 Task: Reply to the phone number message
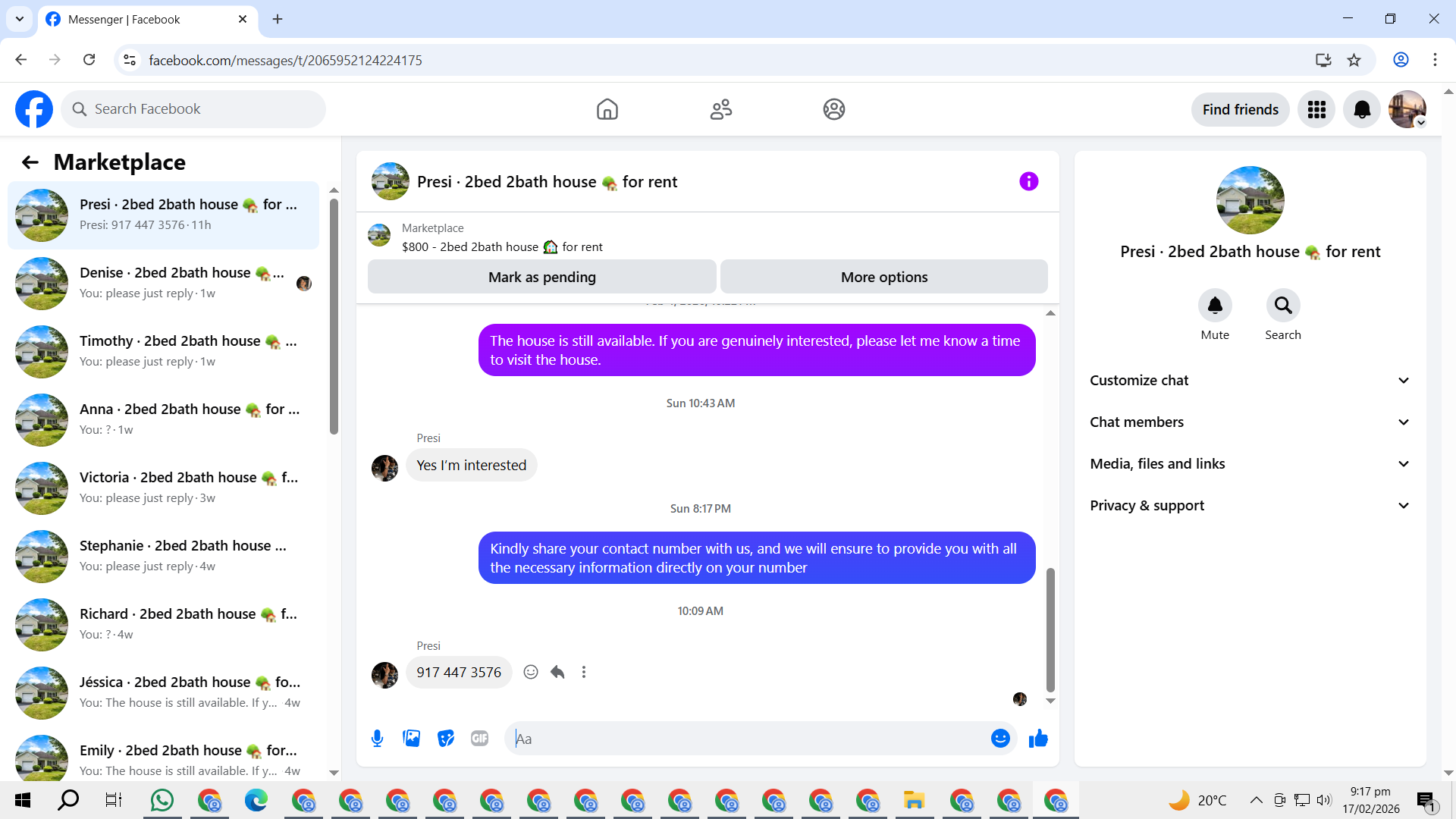(557, 673)
